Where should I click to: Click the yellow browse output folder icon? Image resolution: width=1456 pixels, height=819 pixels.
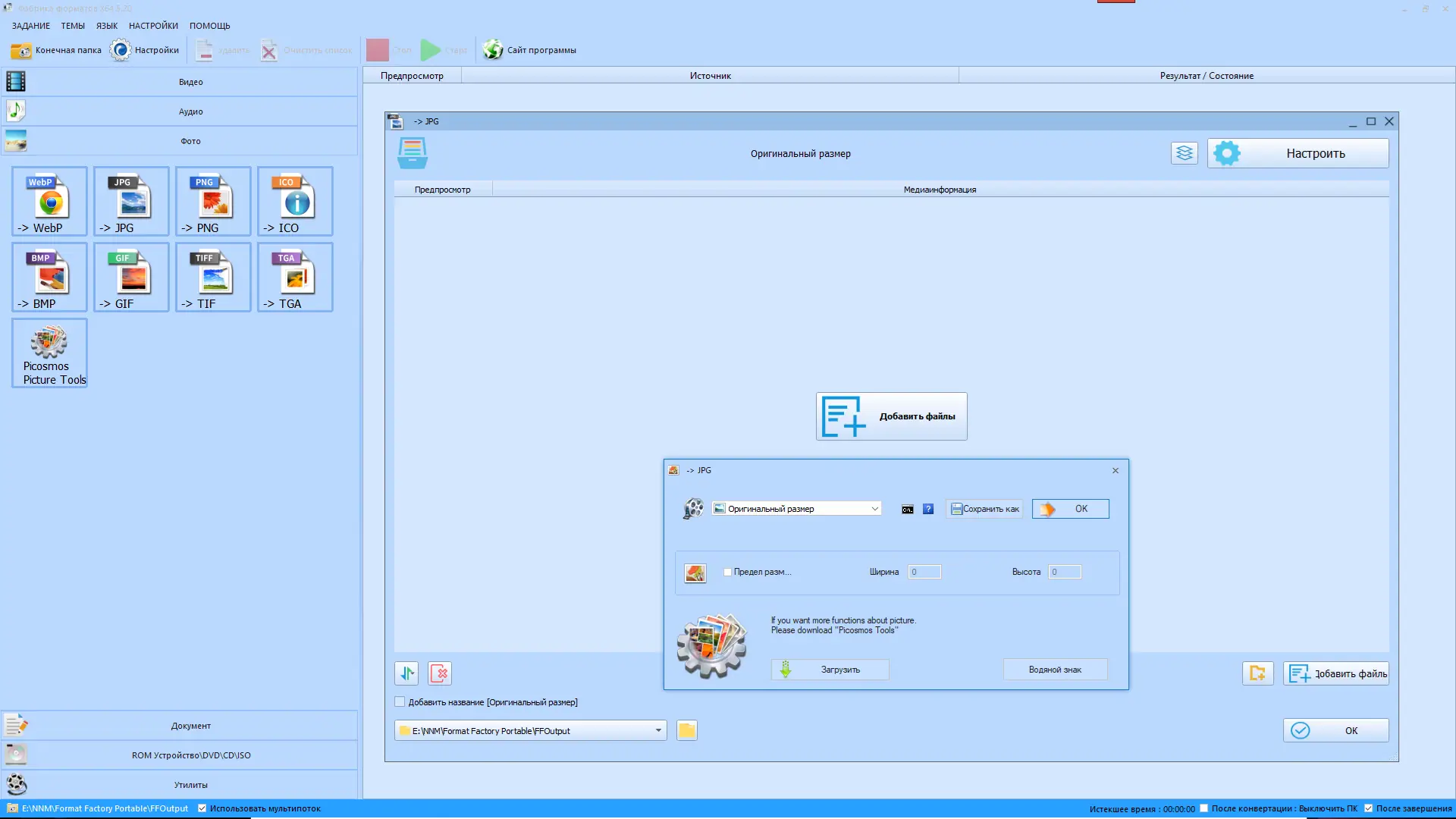pyautogui.click(x=687, y=730)
